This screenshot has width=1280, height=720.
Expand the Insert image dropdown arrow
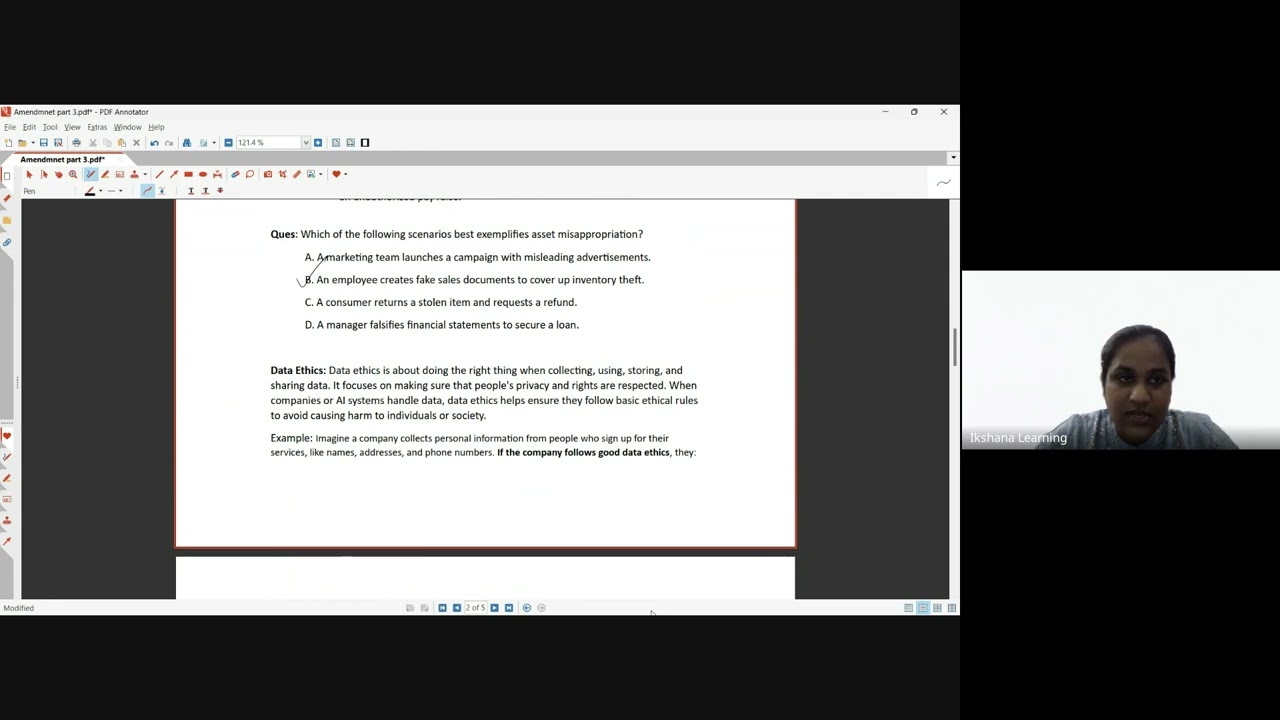click(320, 174)
